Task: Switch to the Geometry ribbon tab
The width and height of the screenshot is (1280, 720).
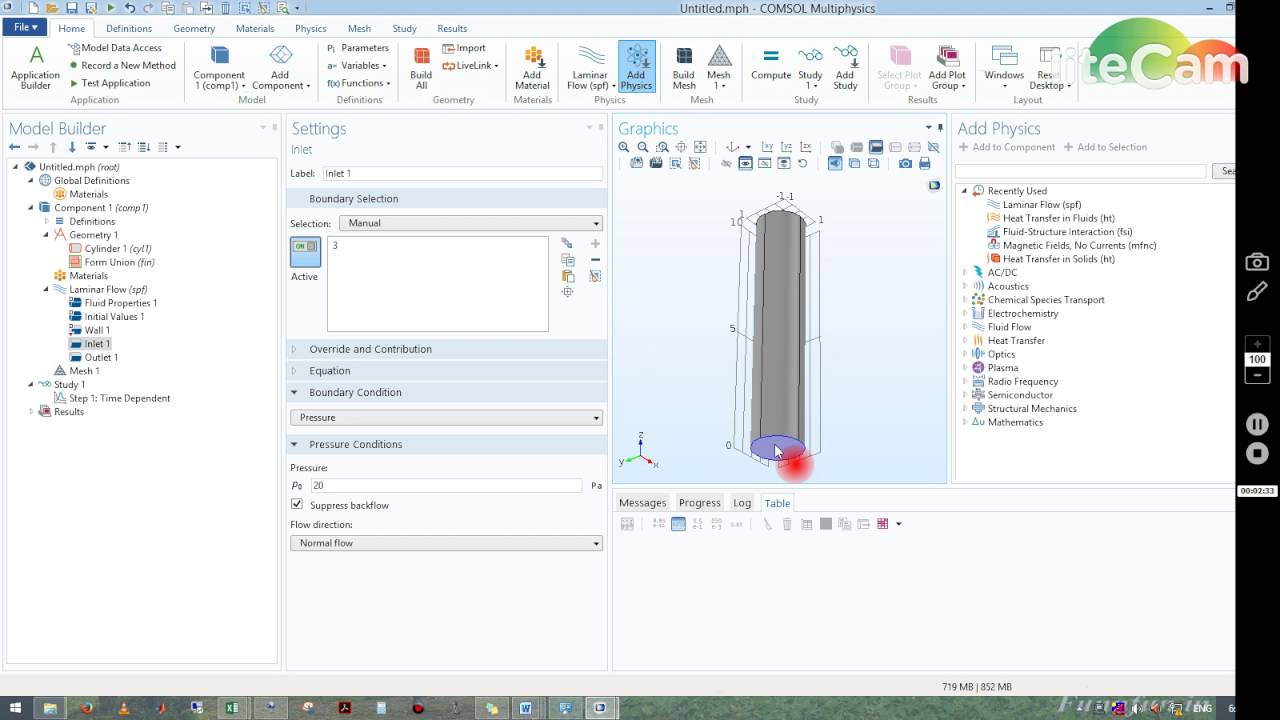Action: [x=194, y=28]
